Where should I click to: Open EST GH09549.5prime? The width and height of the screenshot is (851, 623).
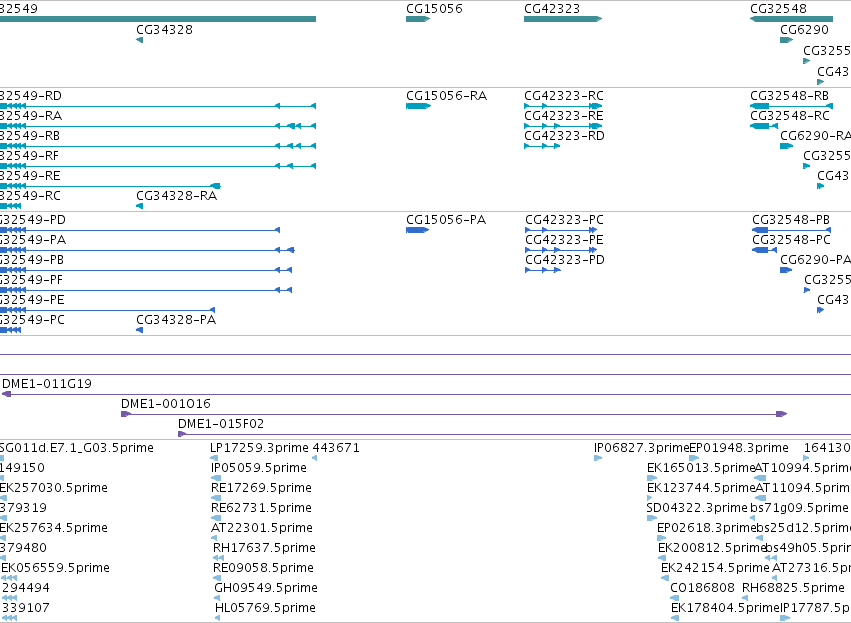pyautogui.click(x=266, y=589)
